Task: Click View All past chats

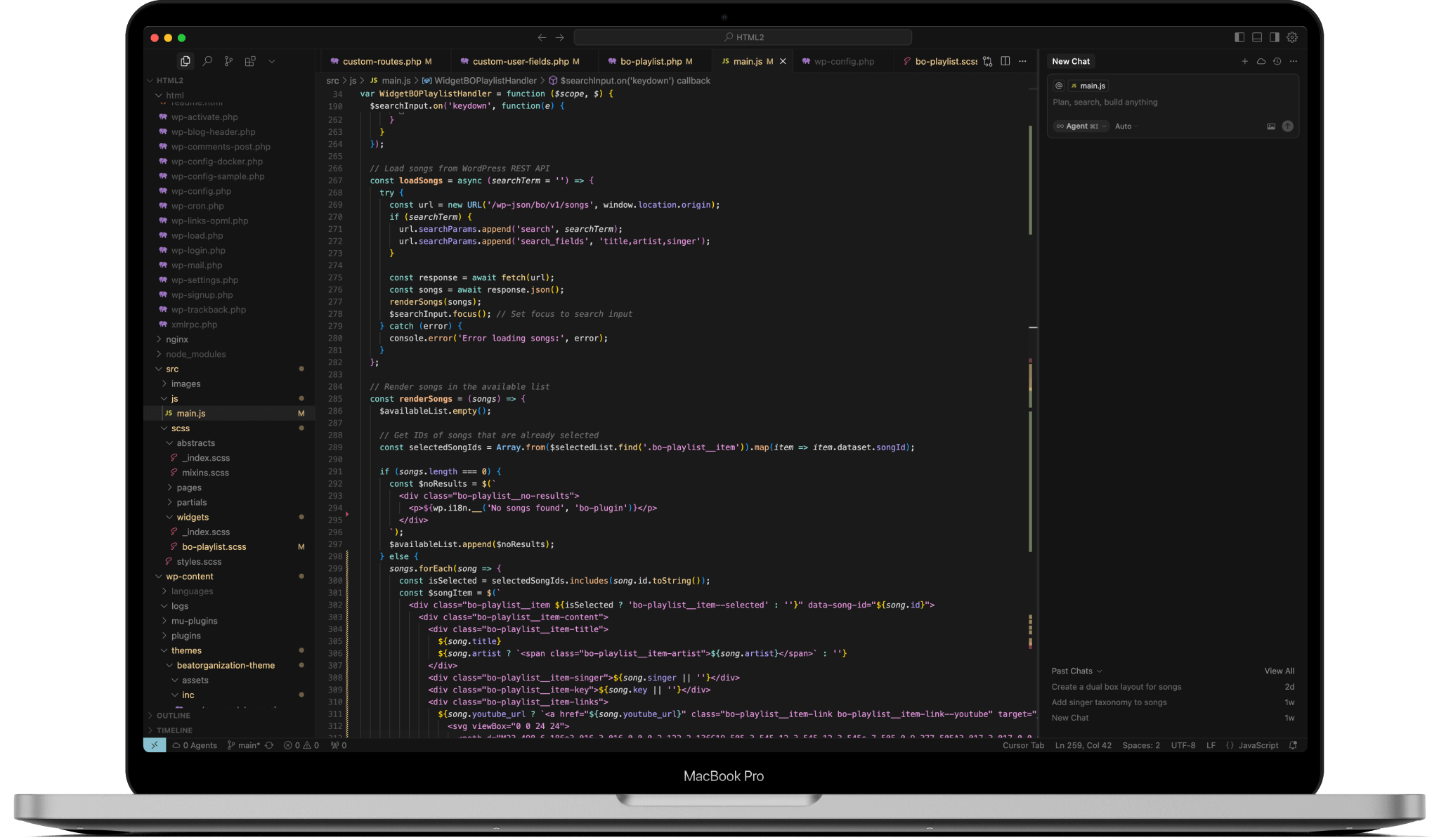Action: (1279, 671)
